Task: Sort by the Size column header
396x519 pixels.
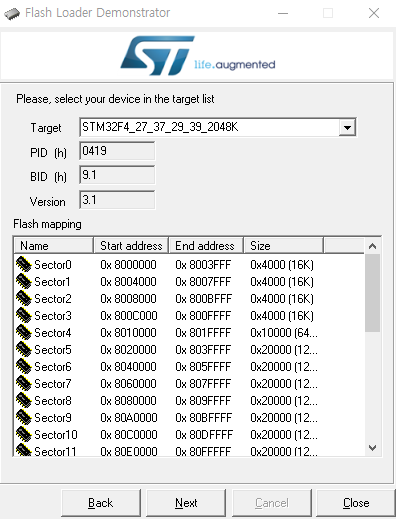Action: click(x=284, y=246)
